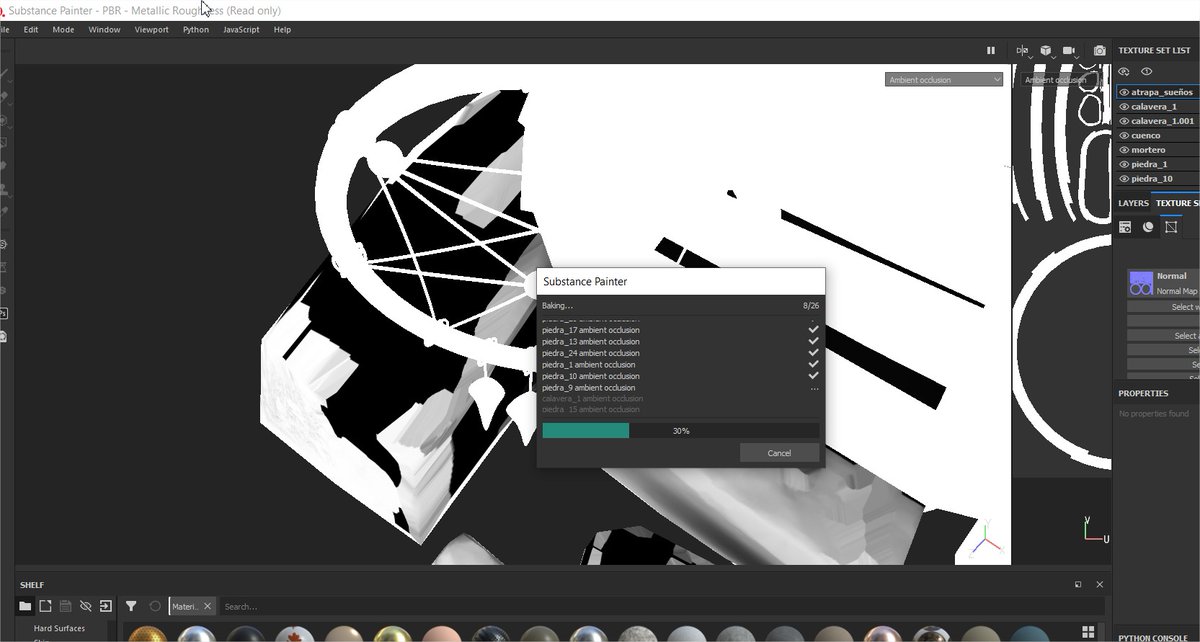This screenshot has height=642, width=1200.
Task: Open the shader sphere sub-tab icon
Action: point(1148,227)
